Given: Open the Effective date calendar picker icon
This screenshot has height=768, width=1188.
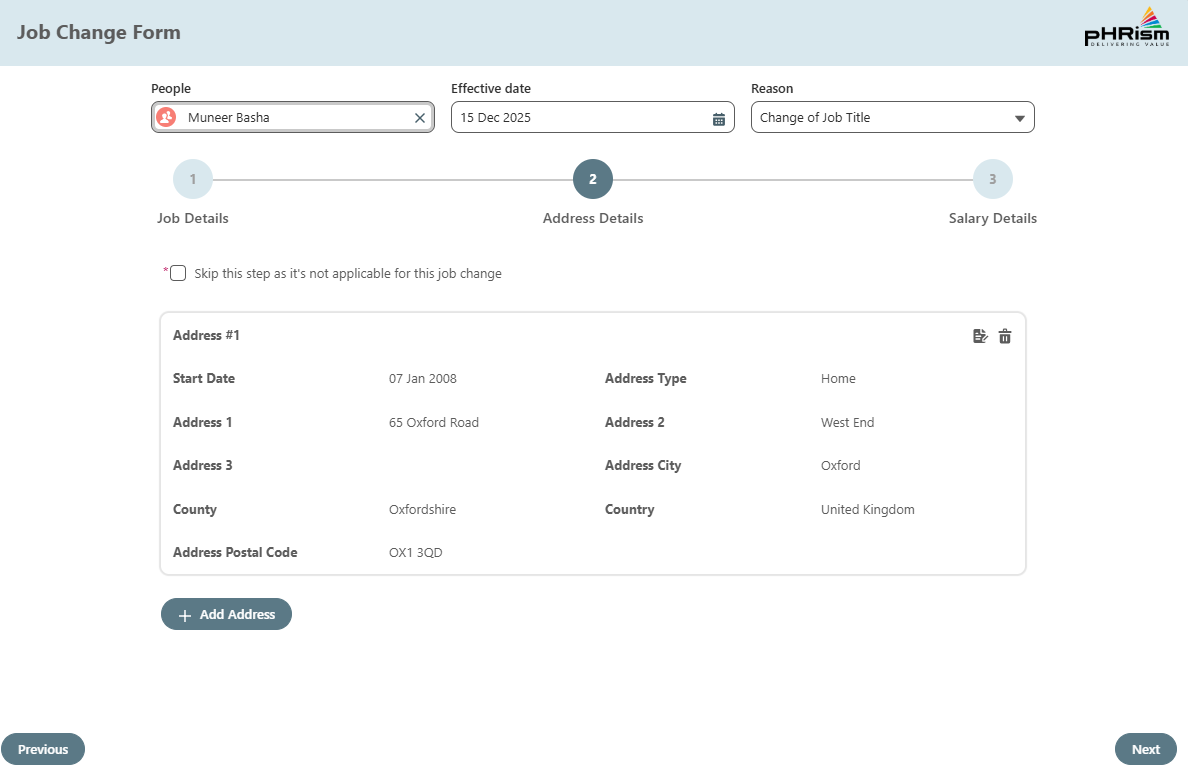Looking at the screenshot, I should click(718, 118).
